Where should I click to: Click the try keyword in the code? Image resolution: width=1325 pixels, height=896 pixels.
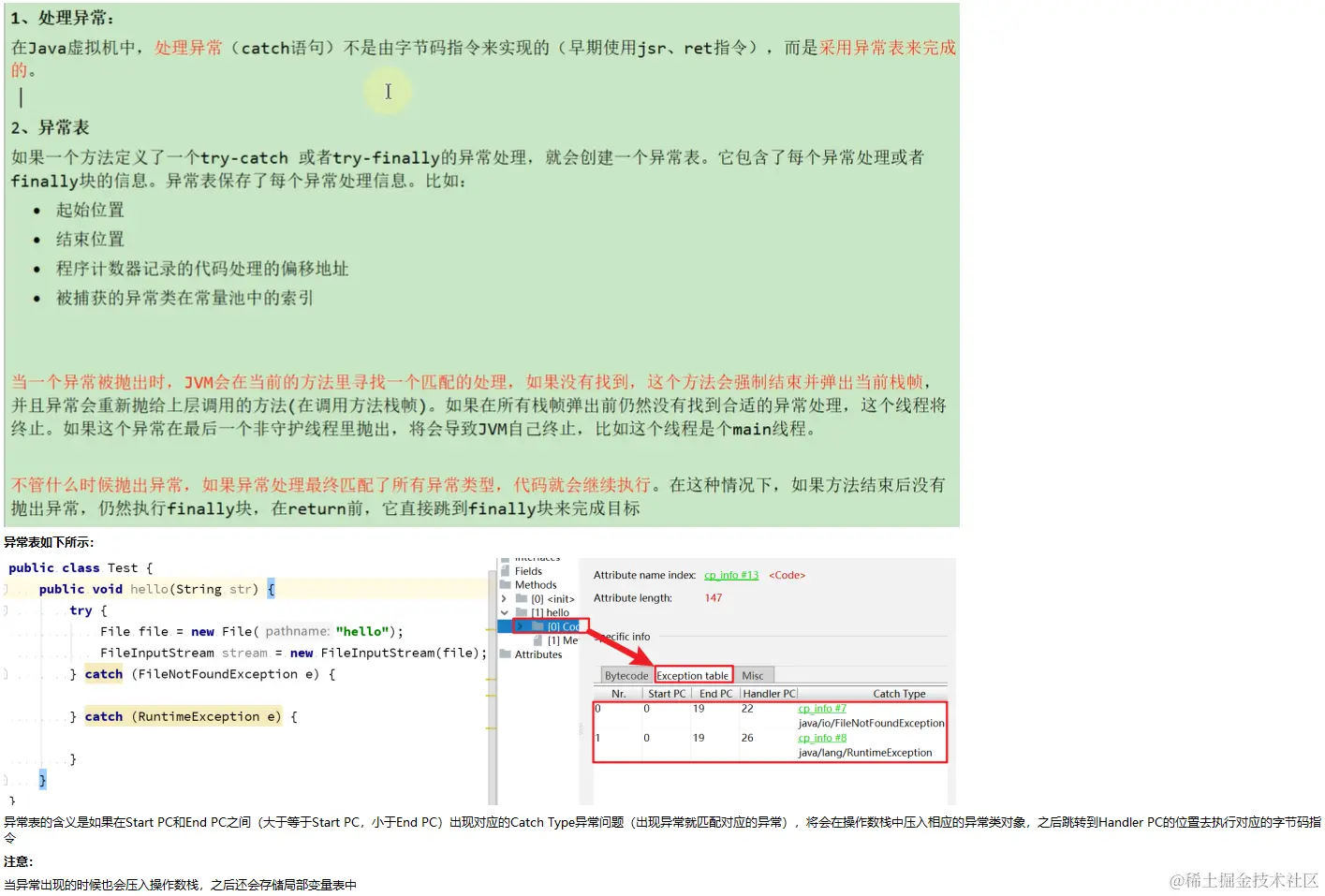81,610
